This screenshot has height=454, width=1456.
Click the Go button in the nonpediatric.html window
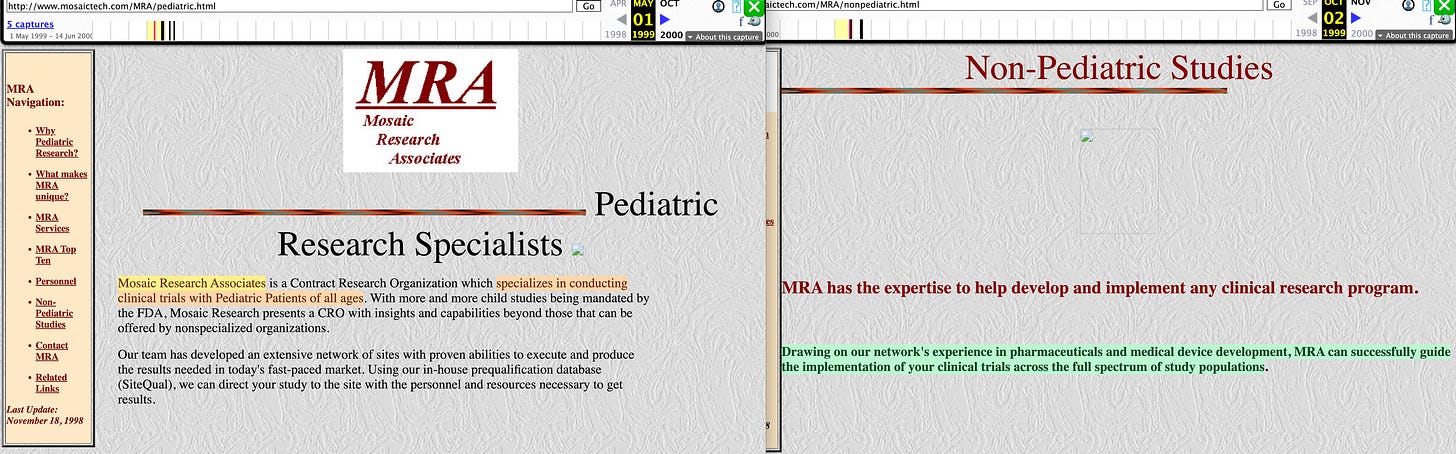(x=1278, y=6)
